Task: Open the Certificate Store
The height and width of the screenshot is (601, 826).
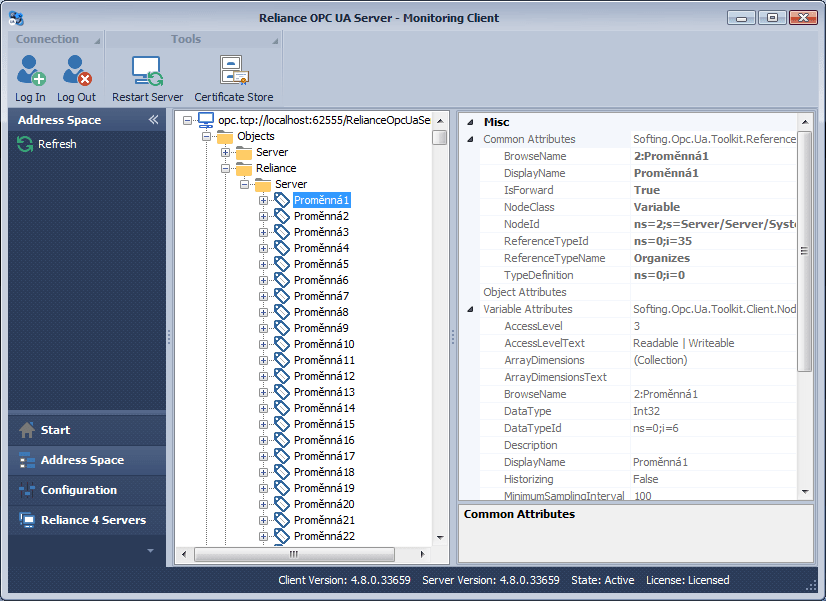Action: [x=233, y=69]
